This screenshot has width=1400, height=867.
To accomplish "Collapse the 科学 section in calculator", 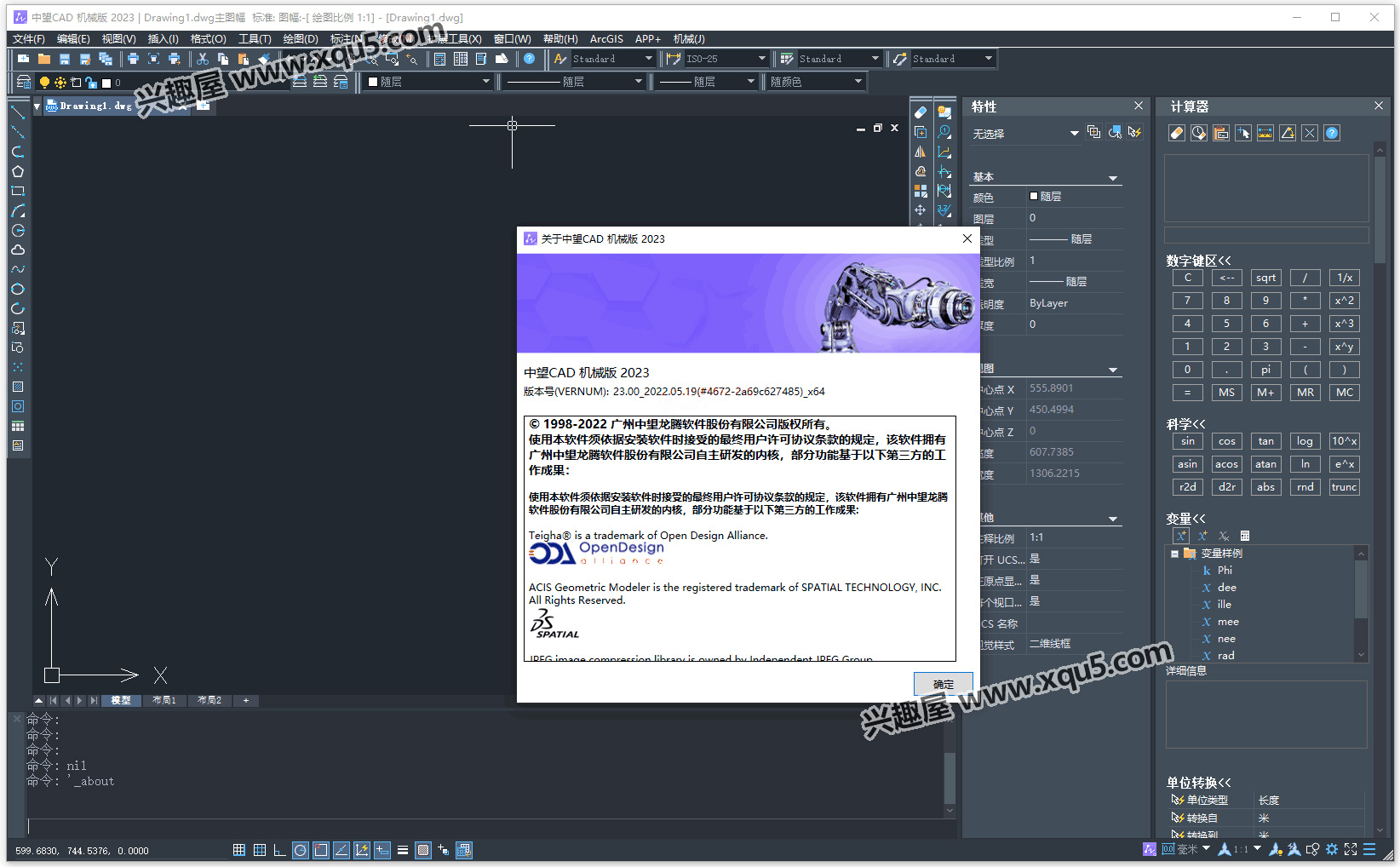I will point(1185,423).
